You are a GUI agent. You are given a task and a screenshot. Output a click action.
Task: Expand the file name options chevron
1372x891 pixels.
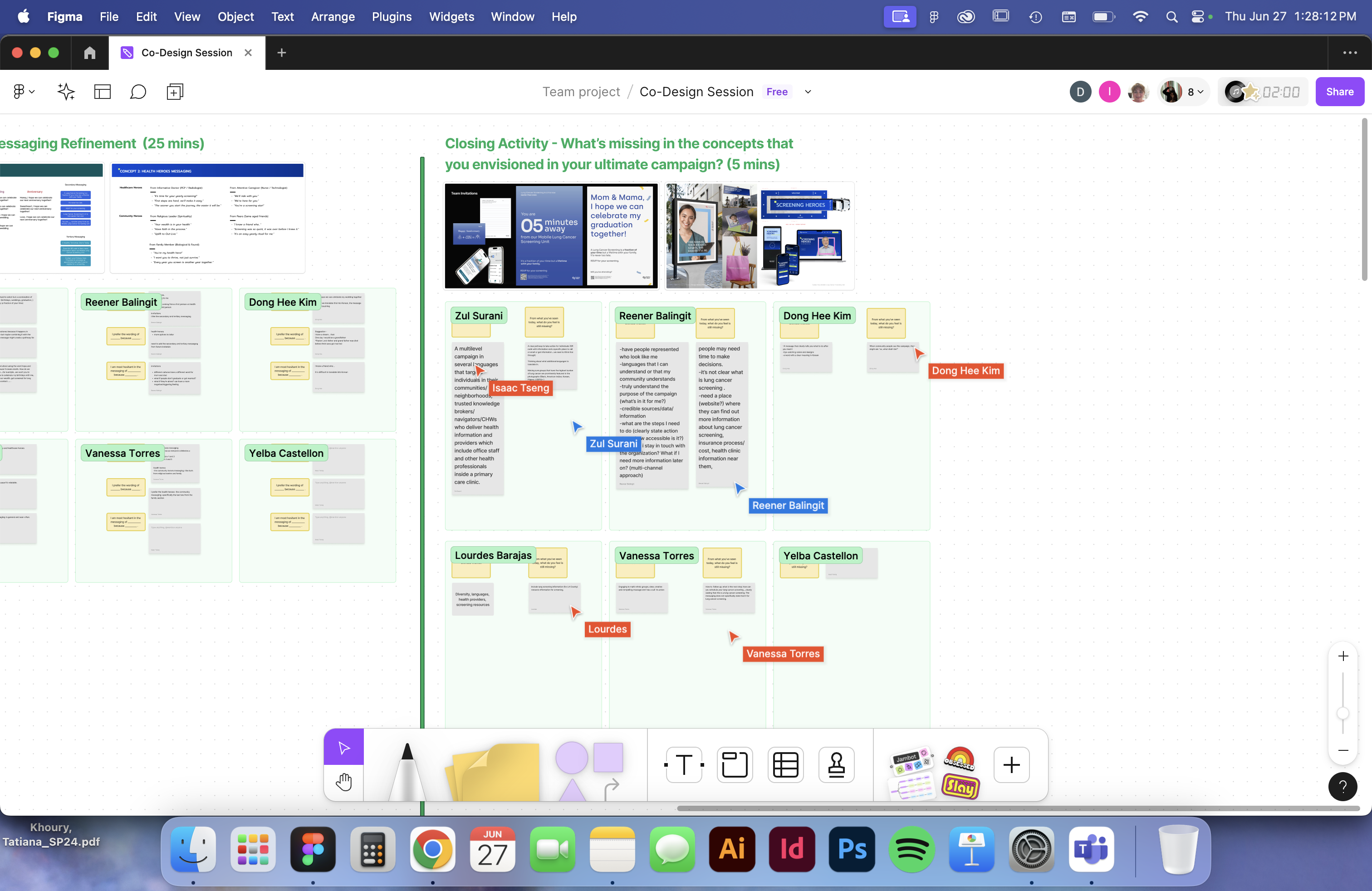[x=808, y=92]
